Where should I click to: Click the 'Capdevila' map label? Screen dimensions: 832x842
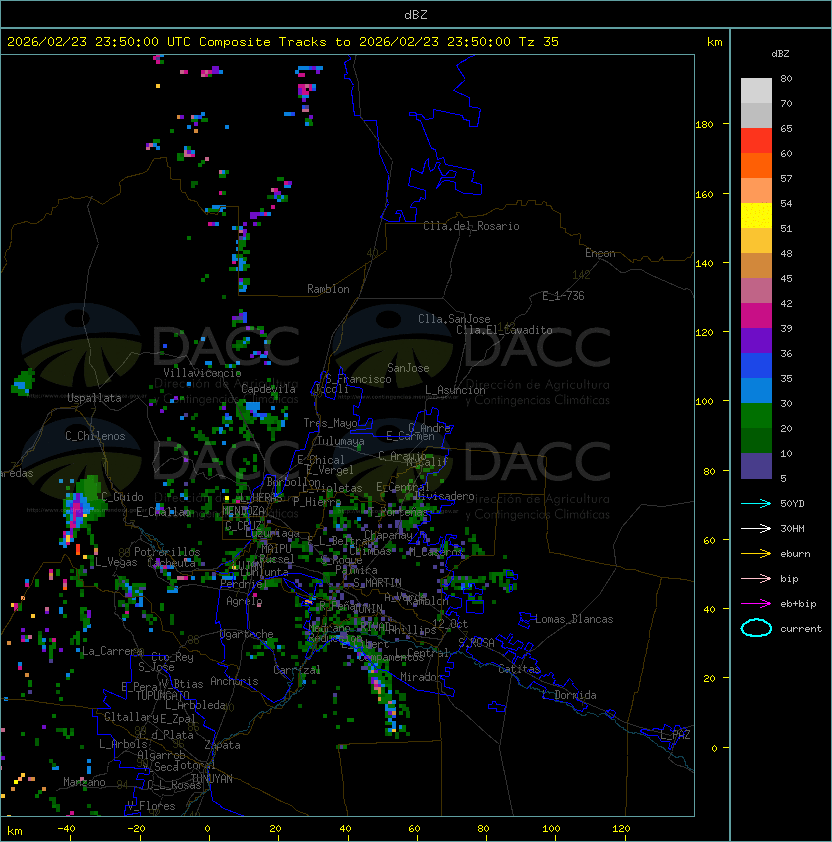pyautogui.click(x=269, y=389)
